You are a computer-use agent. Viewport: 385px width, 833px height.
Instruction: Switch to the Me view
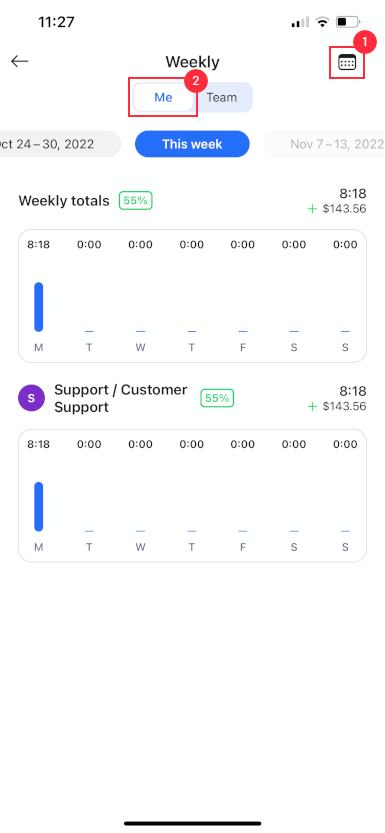pyautogui.click(x=163, y=98)
